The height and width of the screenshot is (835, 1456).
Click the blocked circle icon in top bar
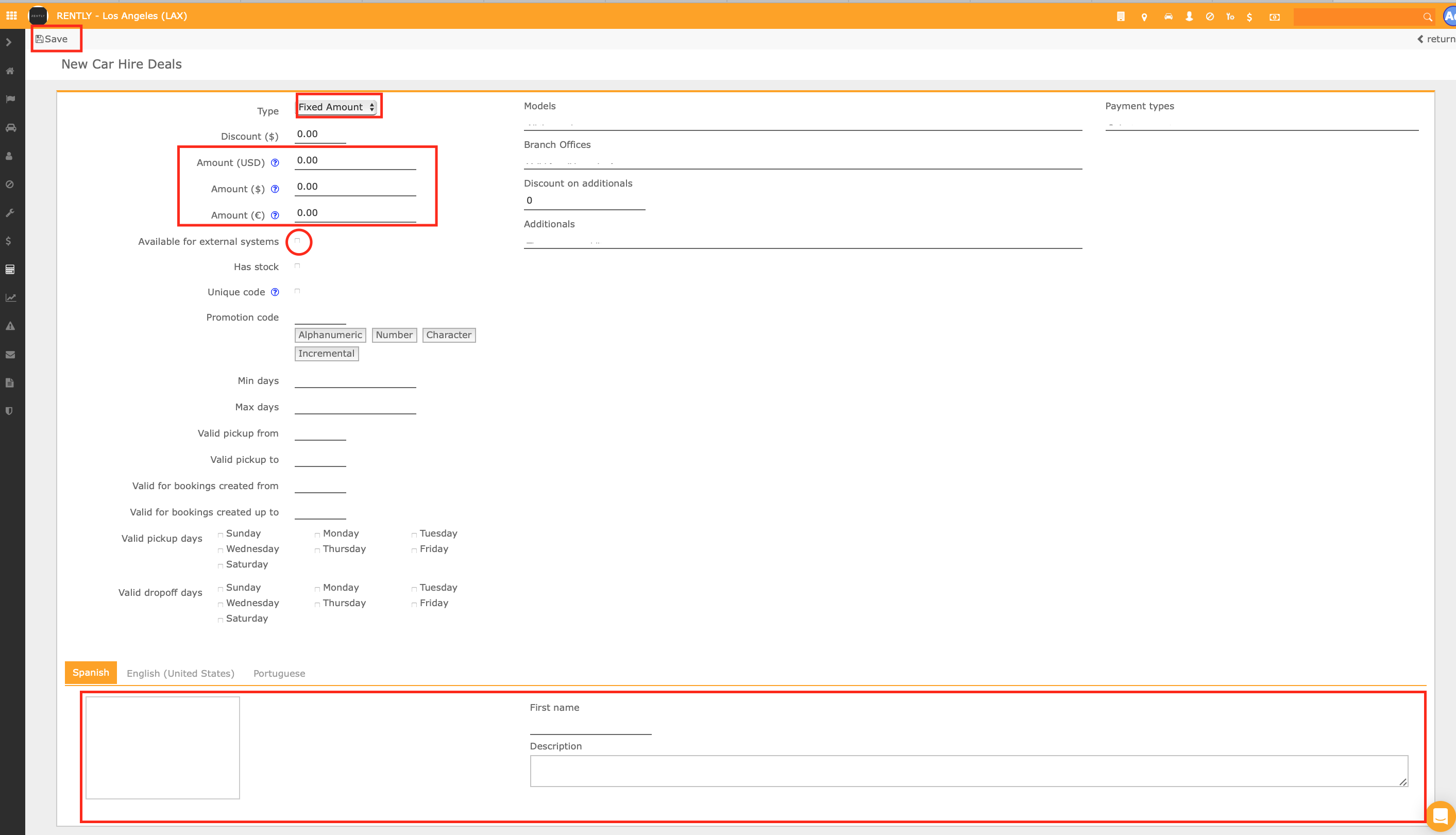1210,16
